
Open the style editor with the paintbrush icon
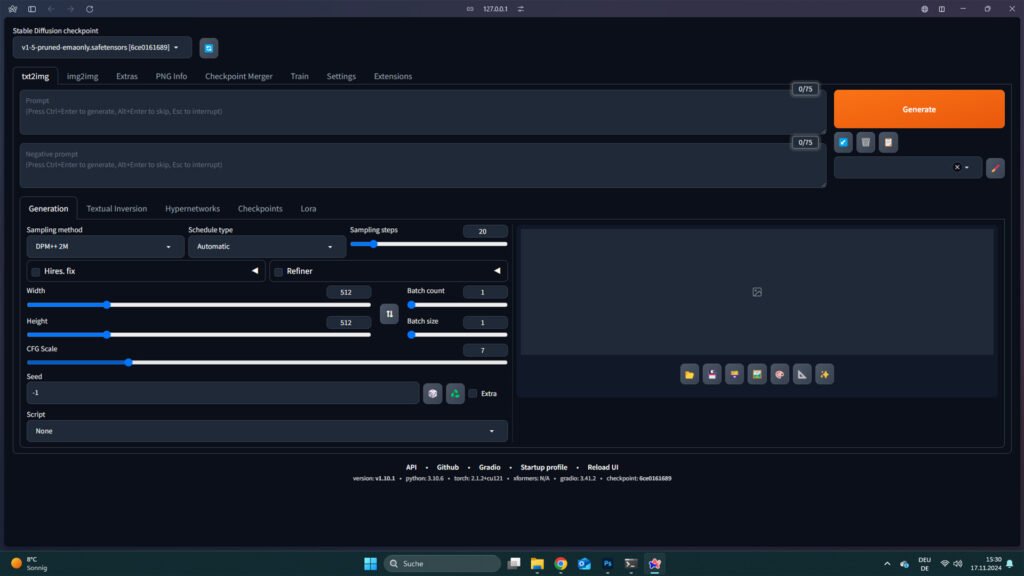(x=995, y=168)
